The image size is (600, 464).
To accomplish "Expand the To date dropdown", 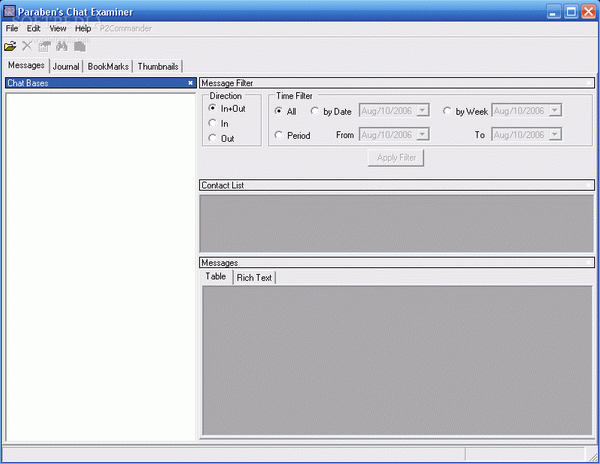I will tap(554, 134).
